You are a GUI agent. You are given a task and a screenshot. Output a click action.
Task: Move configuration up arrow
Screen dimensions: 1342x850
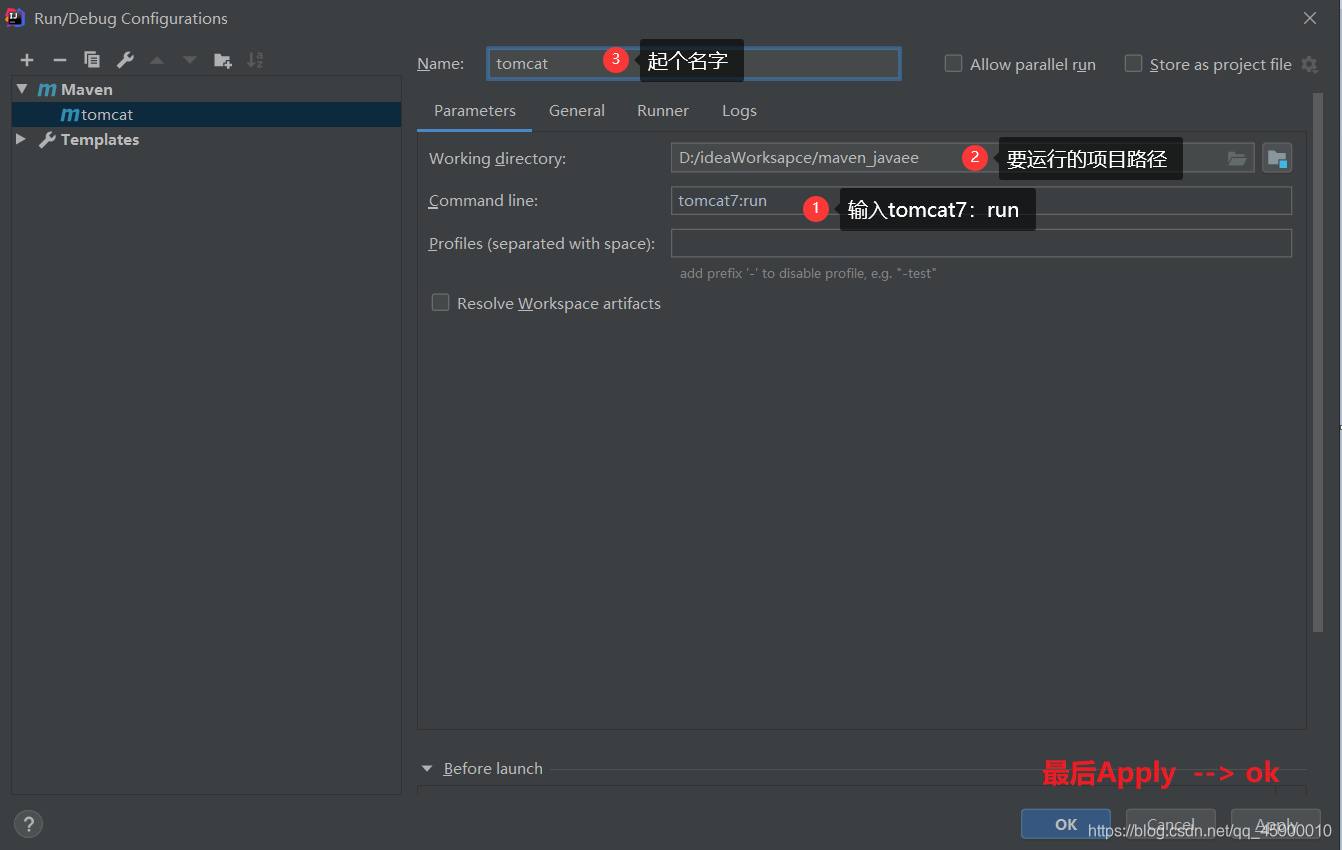point(157,60)
